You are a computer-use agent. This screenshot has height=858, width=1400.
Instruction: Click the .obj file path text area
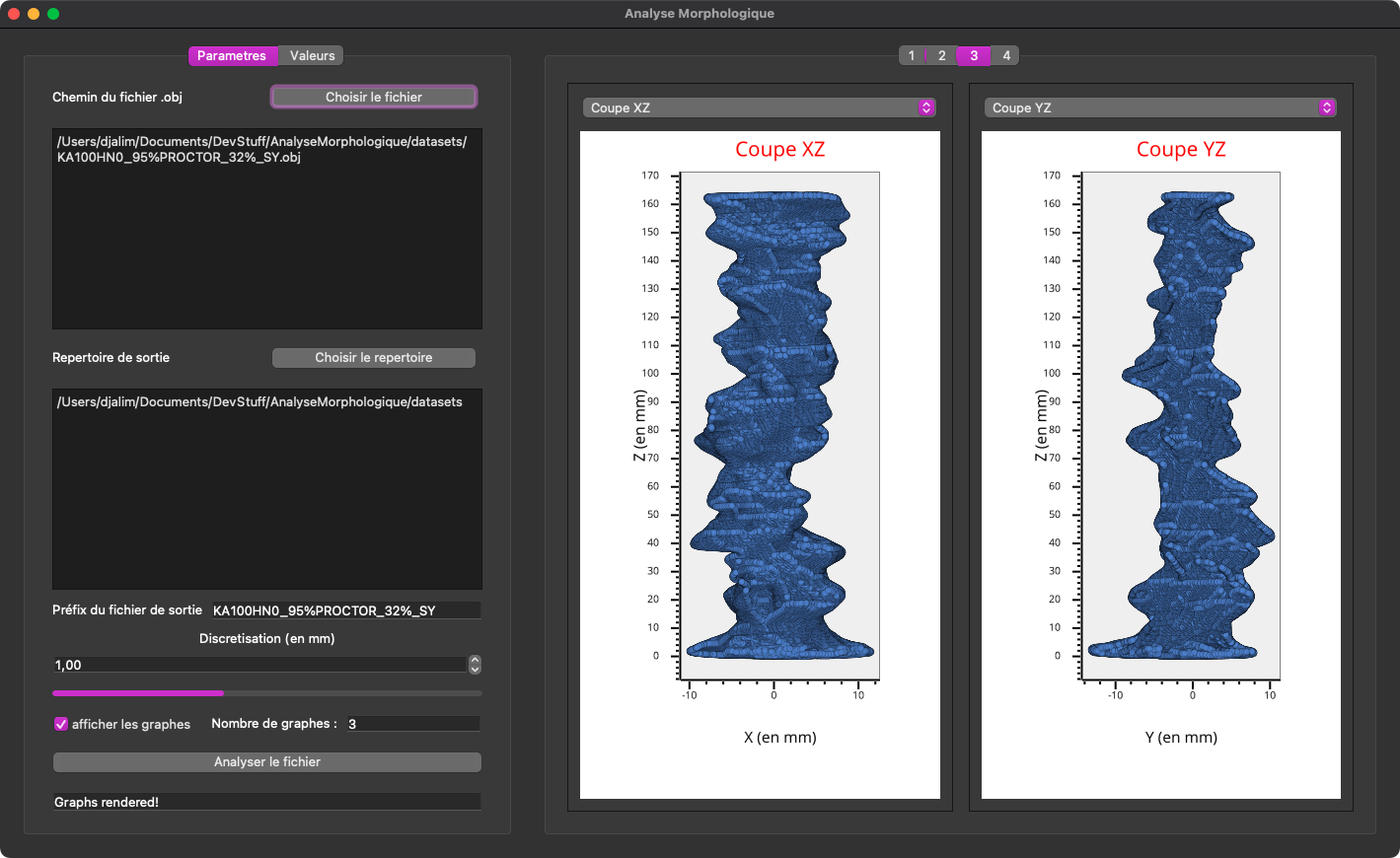[x=267, y=229]
